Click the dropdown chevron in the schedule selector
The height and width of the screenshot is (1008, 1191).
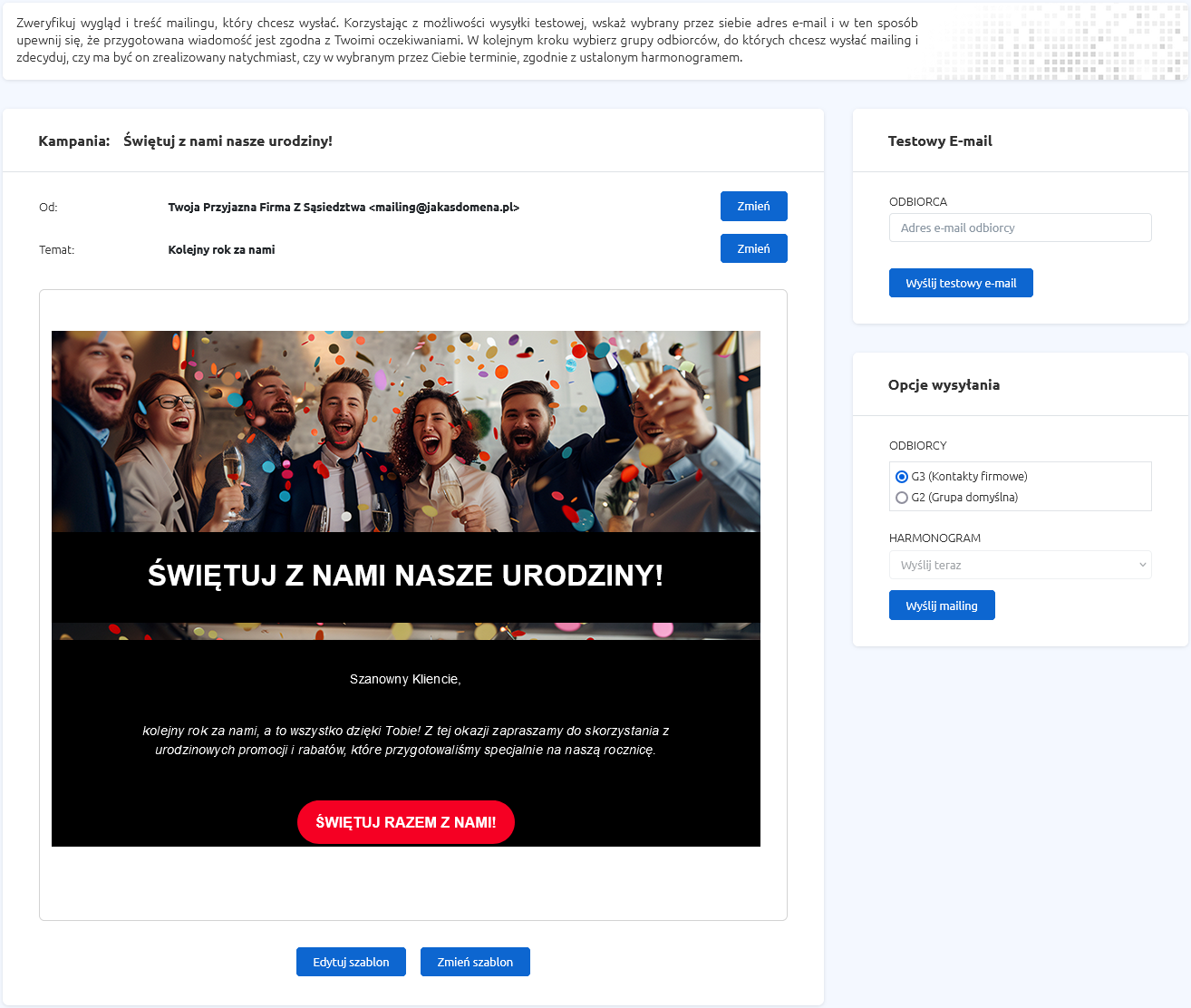[x=1142, y=565]
